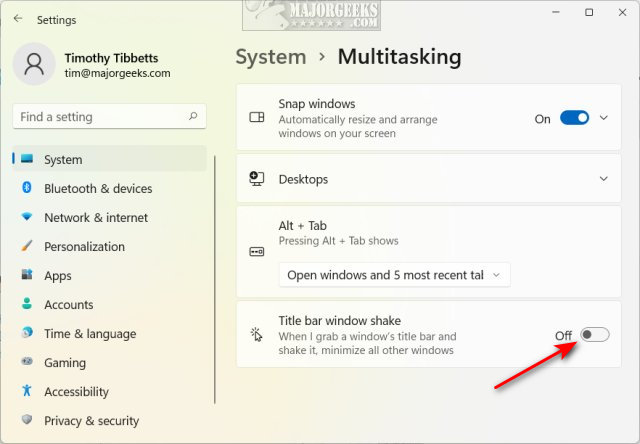640x444 pixels.
Task: Click the Personalization paintbrush icon
Action: coord(27,246)
